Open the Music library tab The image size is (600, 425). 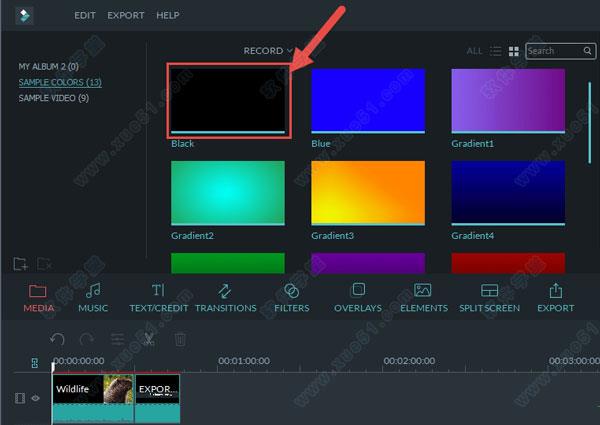[93, 297]
